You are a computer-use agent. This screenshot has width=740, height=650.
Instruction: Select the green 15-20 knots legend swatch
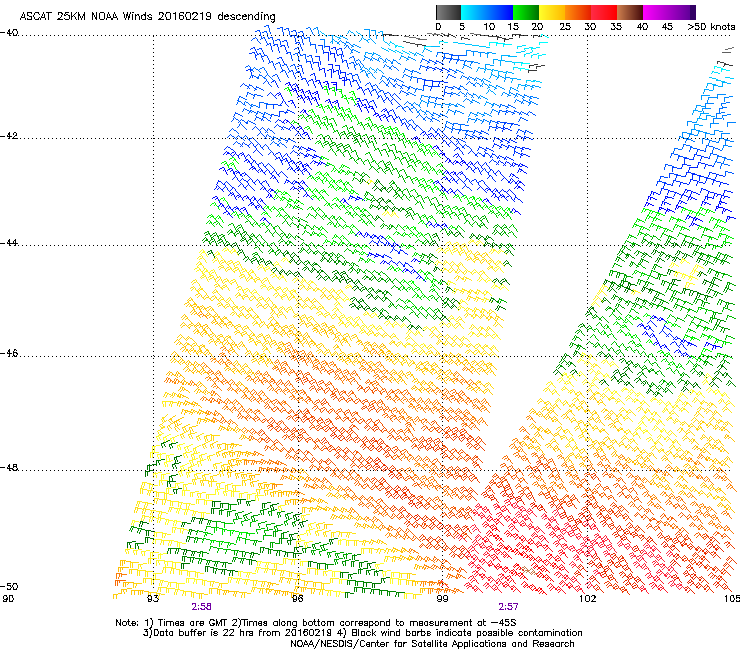[526, 12]
